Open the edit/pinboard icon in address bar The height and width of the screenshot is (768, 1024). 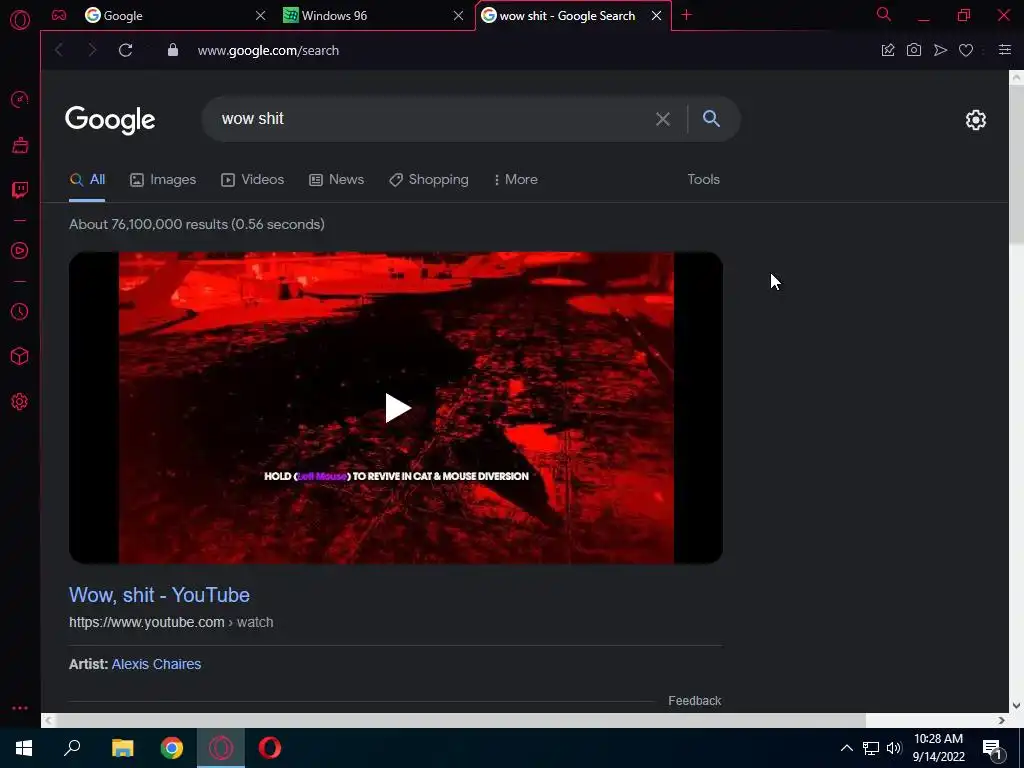pyautogui.click(x=888, y=50)
